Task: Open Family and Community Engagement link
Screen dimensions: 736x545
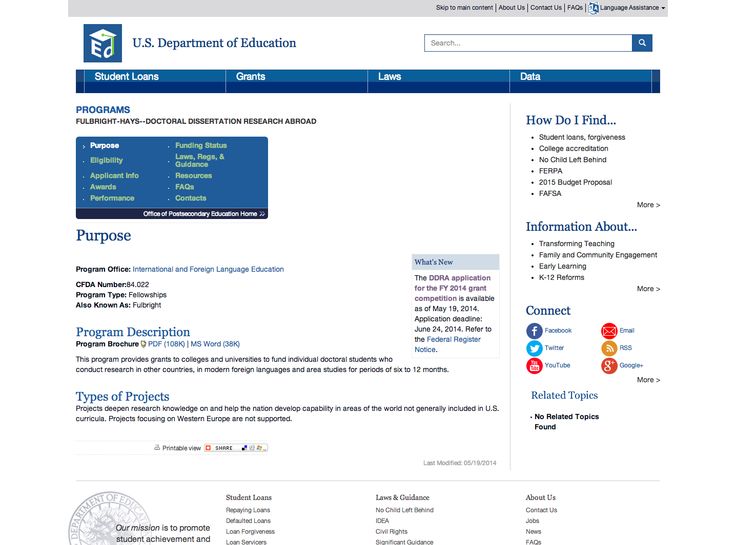Action: [598, 255]
